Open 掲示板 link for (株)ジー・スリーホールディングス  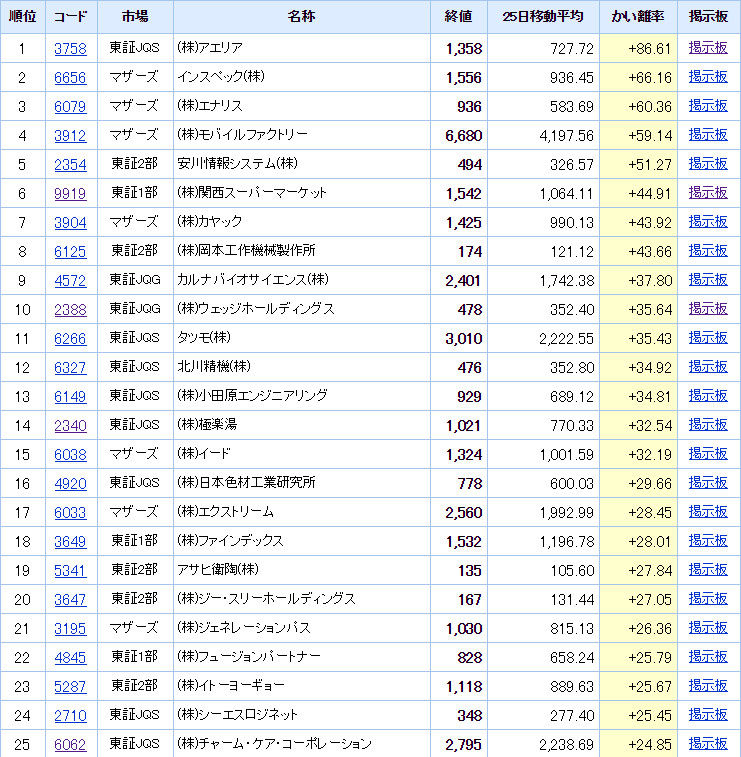pyautogui.click(x=708, y=599)
